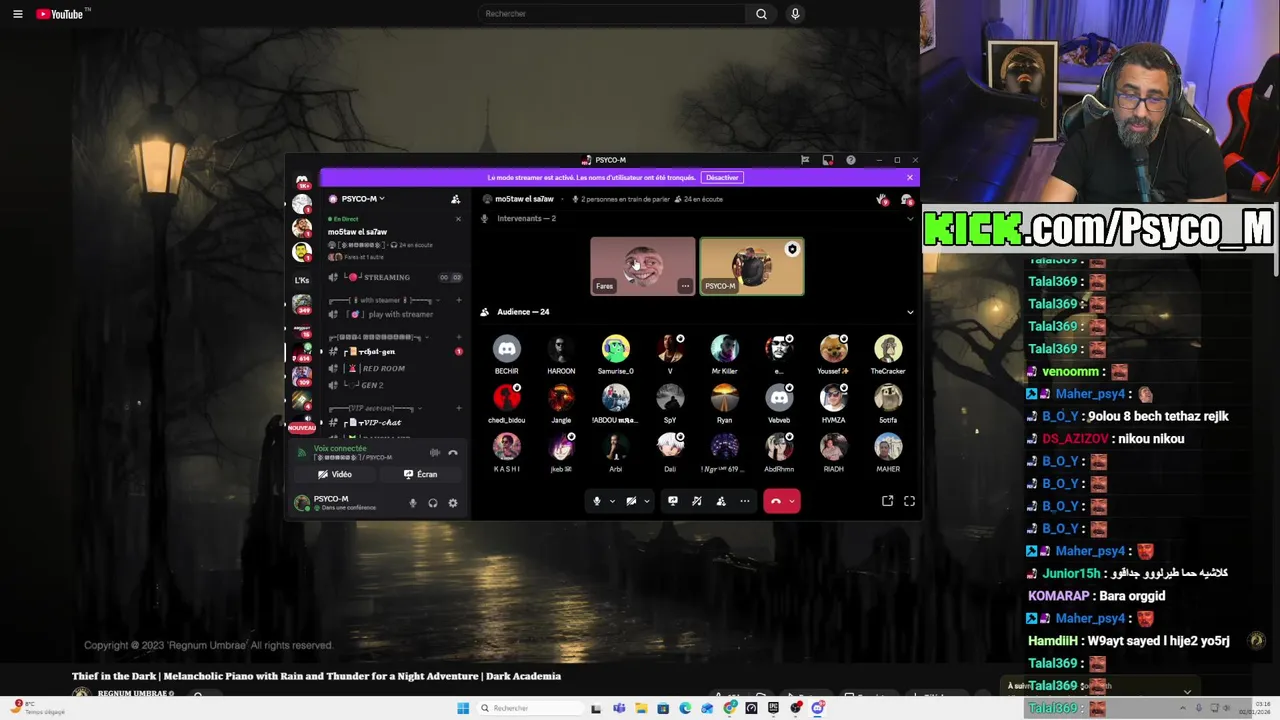Image resolution: width=1280 pixels, height=720 pixels.
Task: Open the YouTube hamburger menu
Action: coord(17,14)
